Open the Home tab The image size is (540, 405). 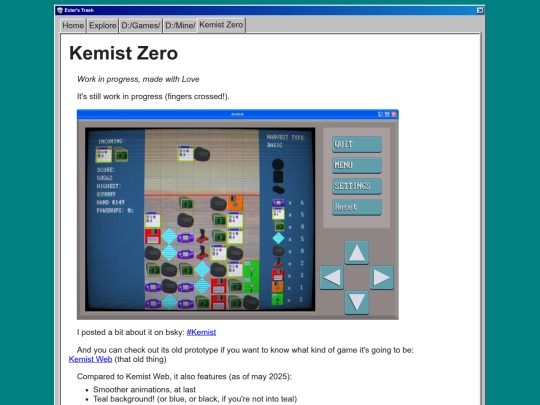[x=73, y=26]
